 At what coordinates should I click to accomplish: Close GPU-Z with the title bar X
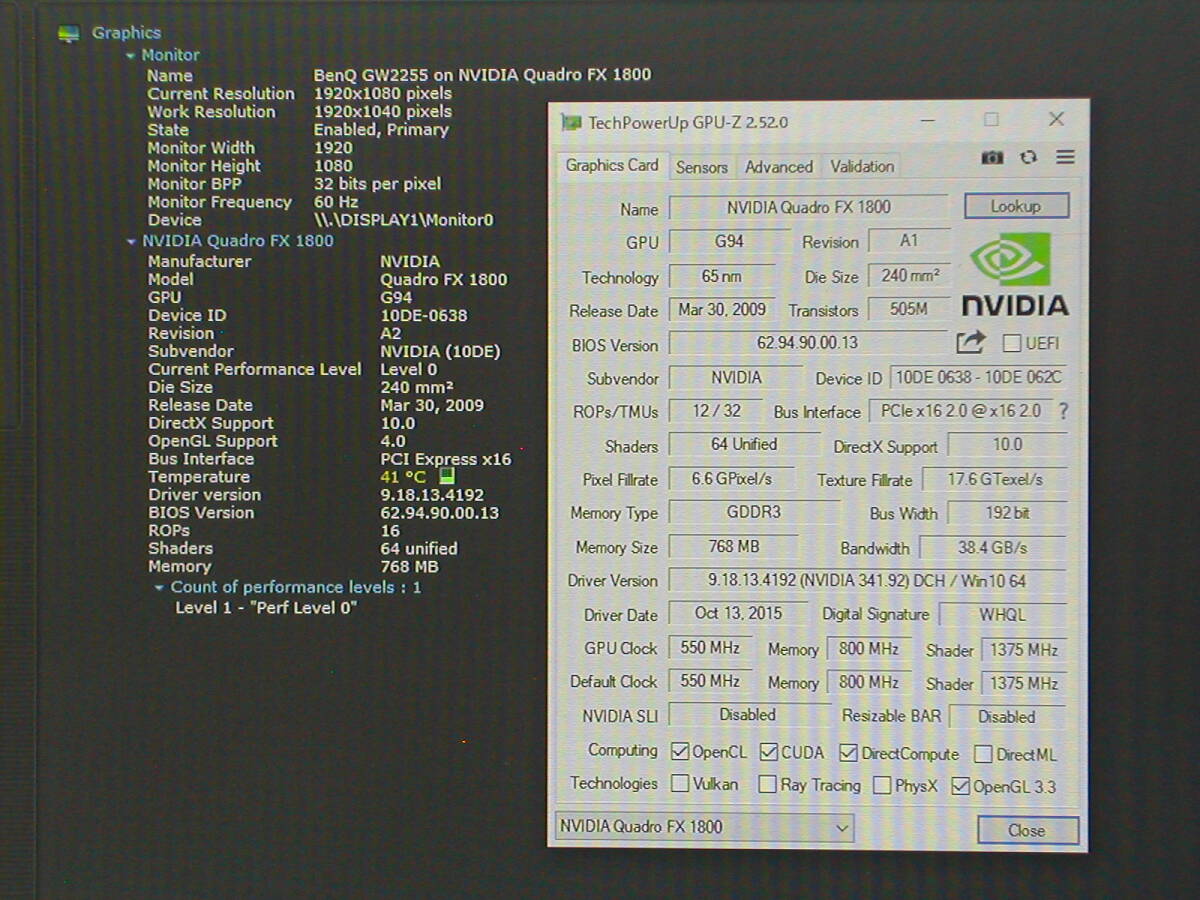pyautogui.click(x=1056, y=119)
